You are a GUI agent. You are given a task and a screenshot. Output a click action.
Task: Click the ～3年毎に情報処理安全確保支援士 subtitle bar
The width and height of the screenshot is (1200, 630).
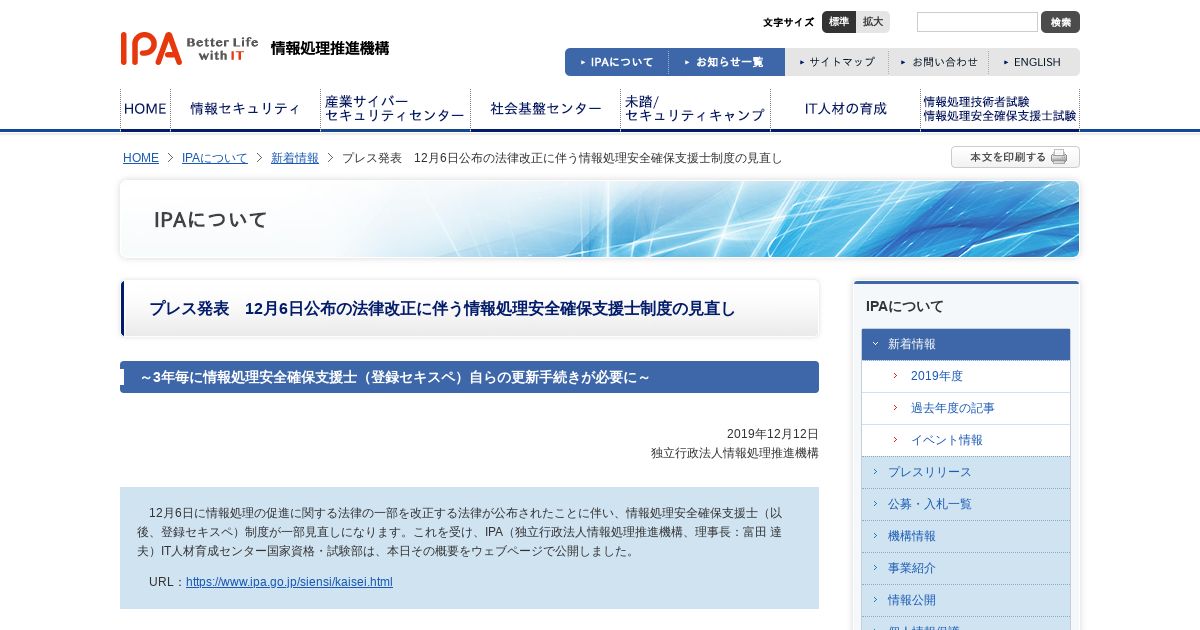tap(469, 377)
